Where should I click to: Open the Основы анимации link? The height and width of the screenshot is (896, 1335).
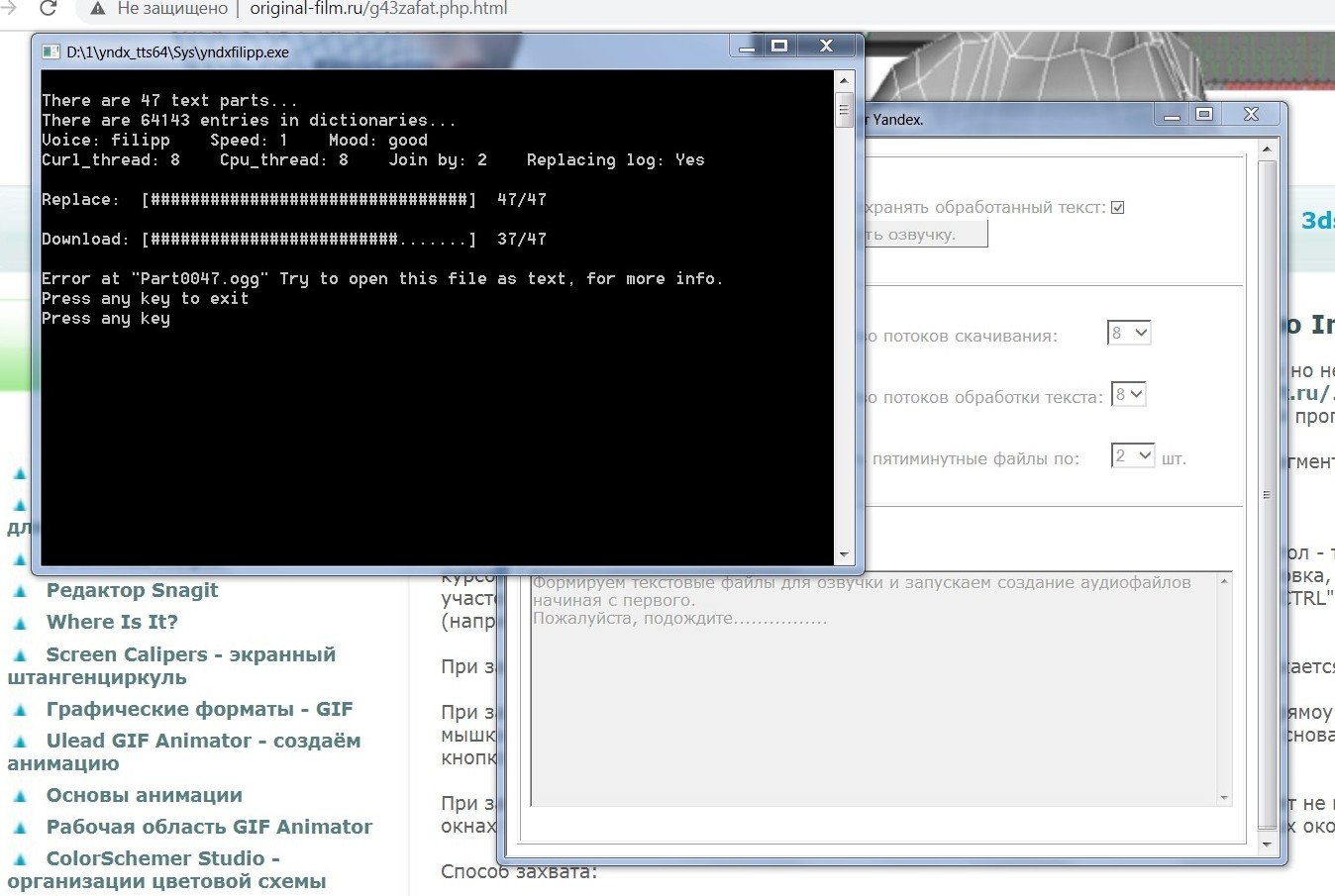tap(144, 795)
